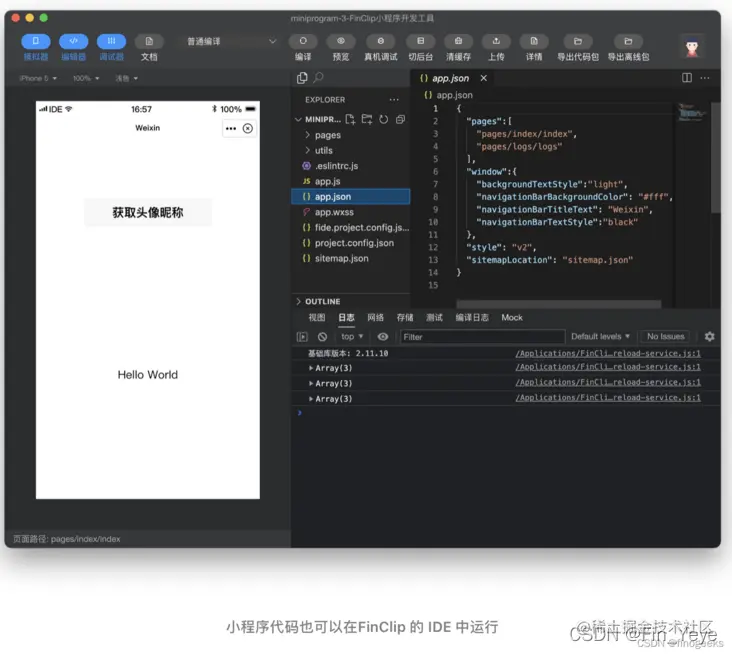The image size is (732, 654).
Task: Click the clear cache (清缓存) icon
Action: pos(458,42)
